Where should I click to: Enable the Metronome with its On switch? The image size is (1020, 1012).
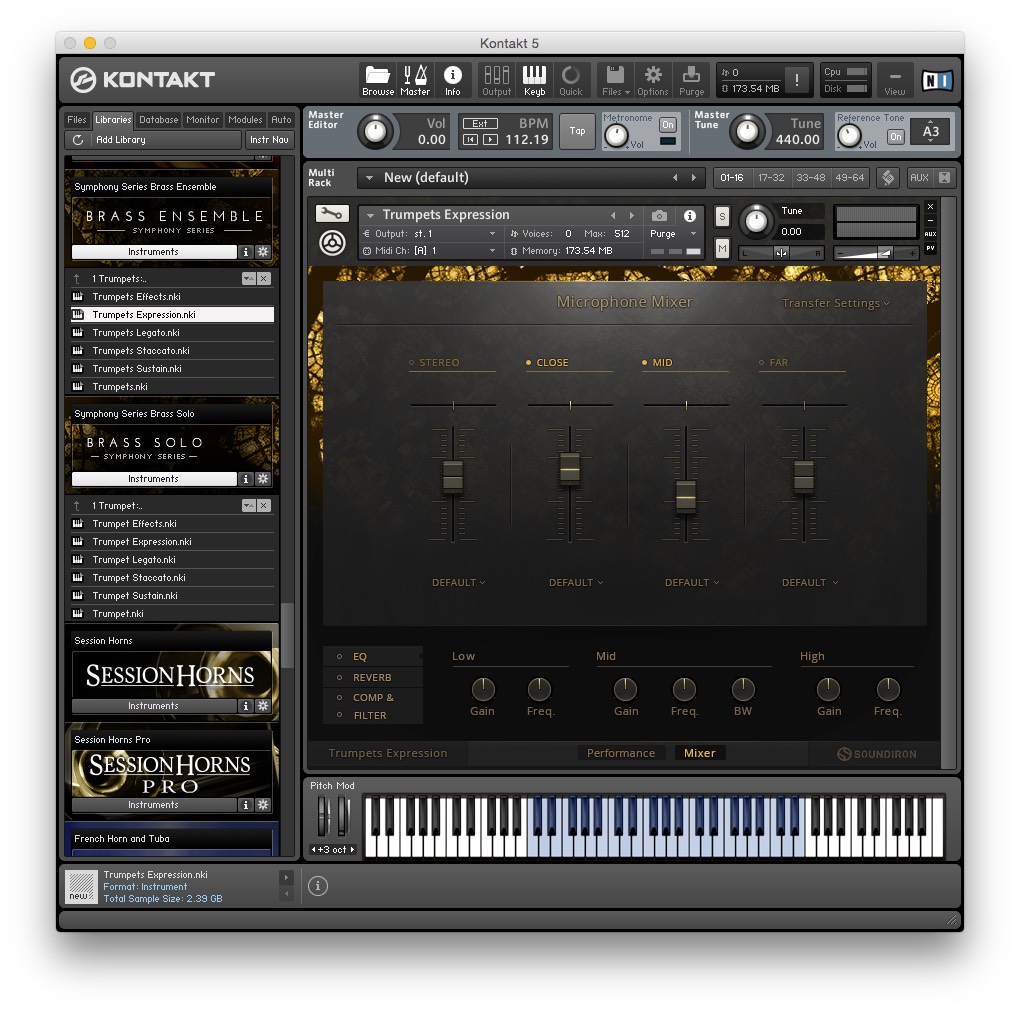coord(667,126)
